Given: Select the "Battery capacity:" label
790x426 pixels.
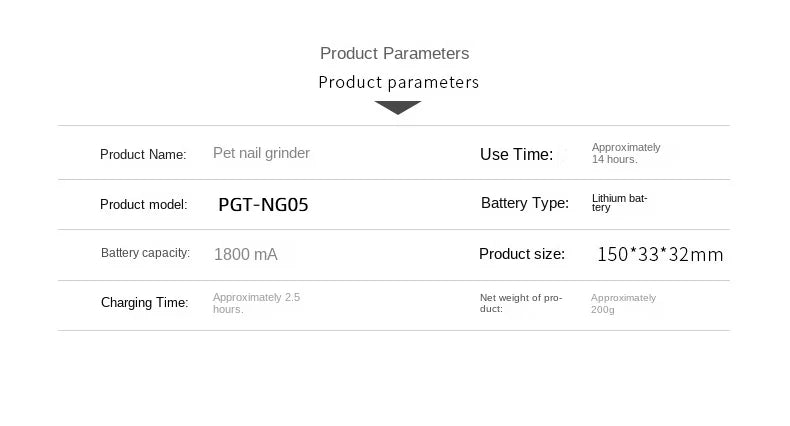Looking at the screenshot, I should pos(145,253).
